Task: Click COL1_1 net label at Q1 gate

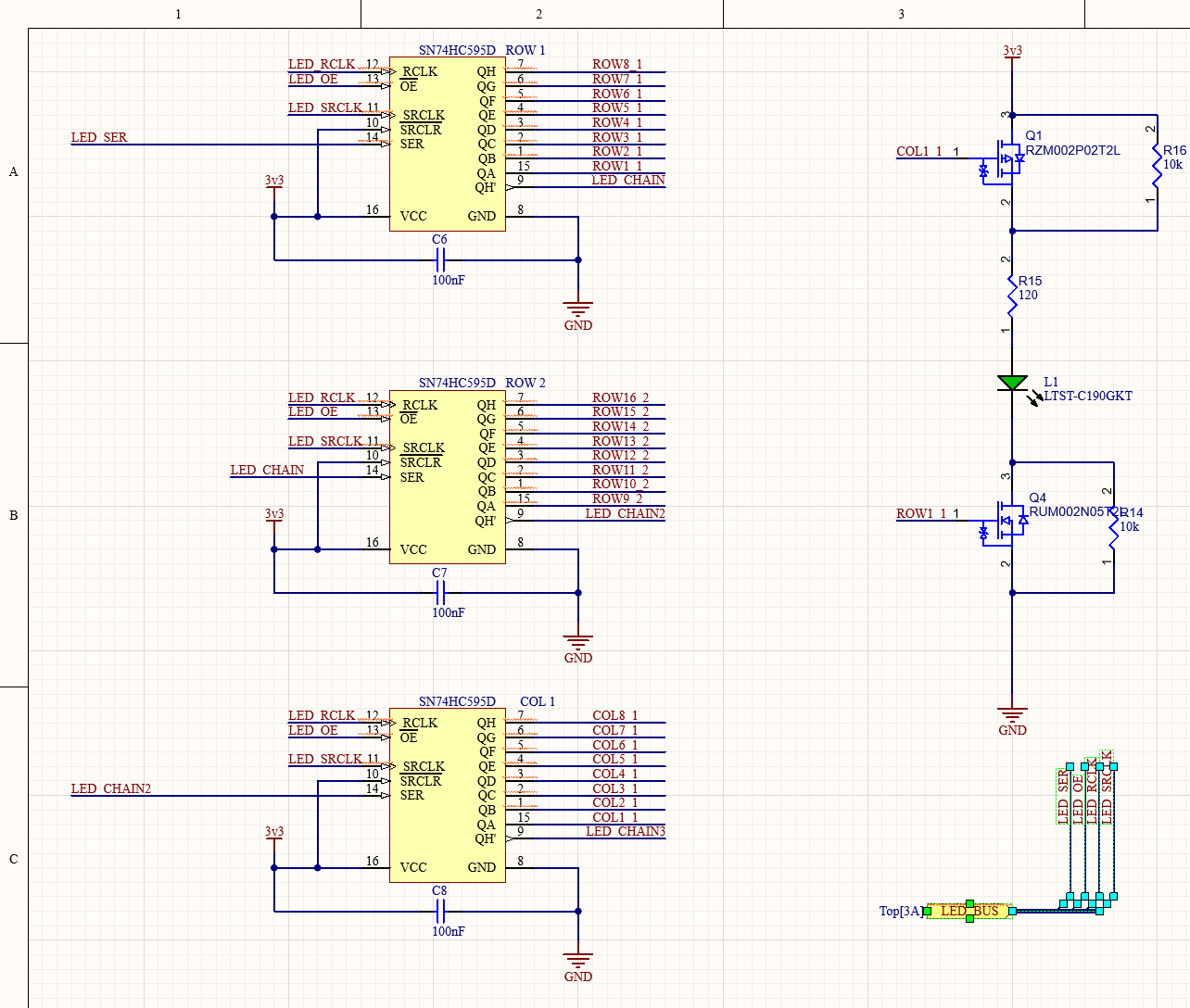Action: click(919, 151)
